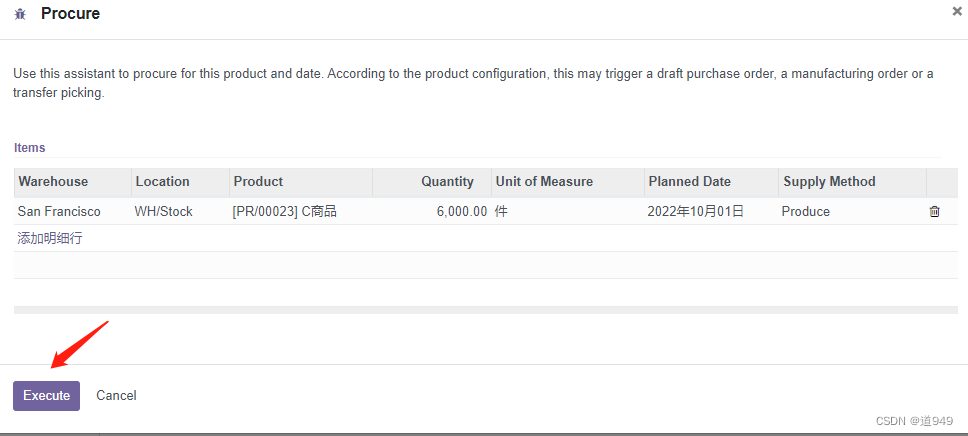This screenshot has width=968, height=436.
Task: Click the Cancel button
Action: click(116, 396)
